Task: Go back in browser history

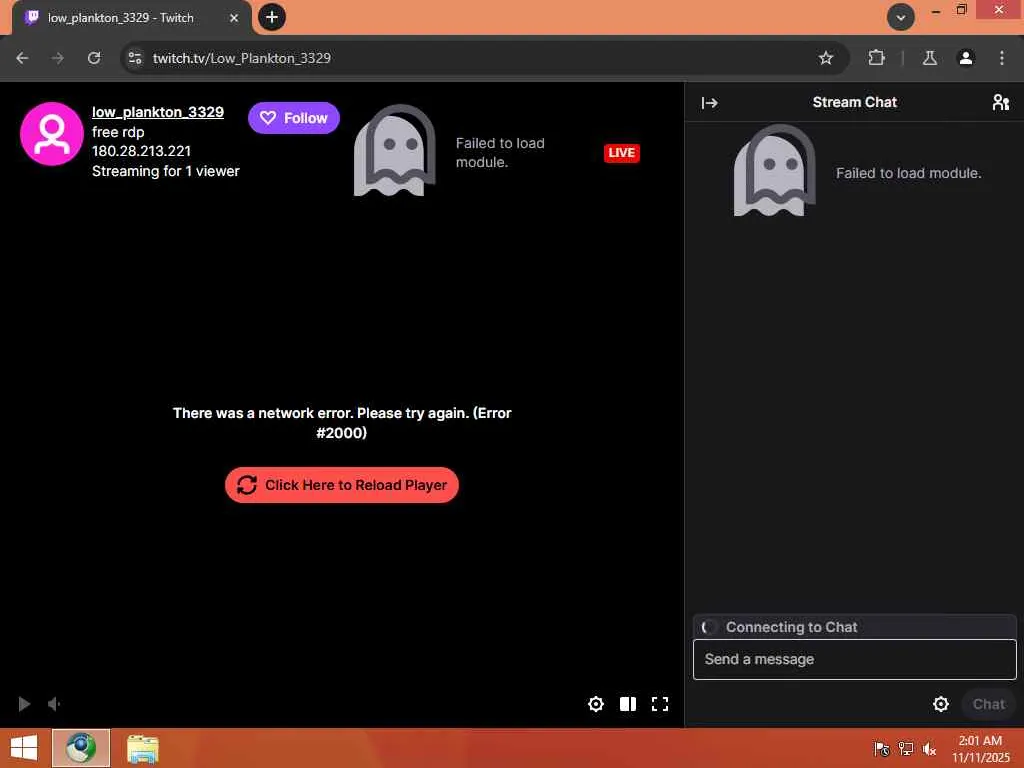Action: 22,58
